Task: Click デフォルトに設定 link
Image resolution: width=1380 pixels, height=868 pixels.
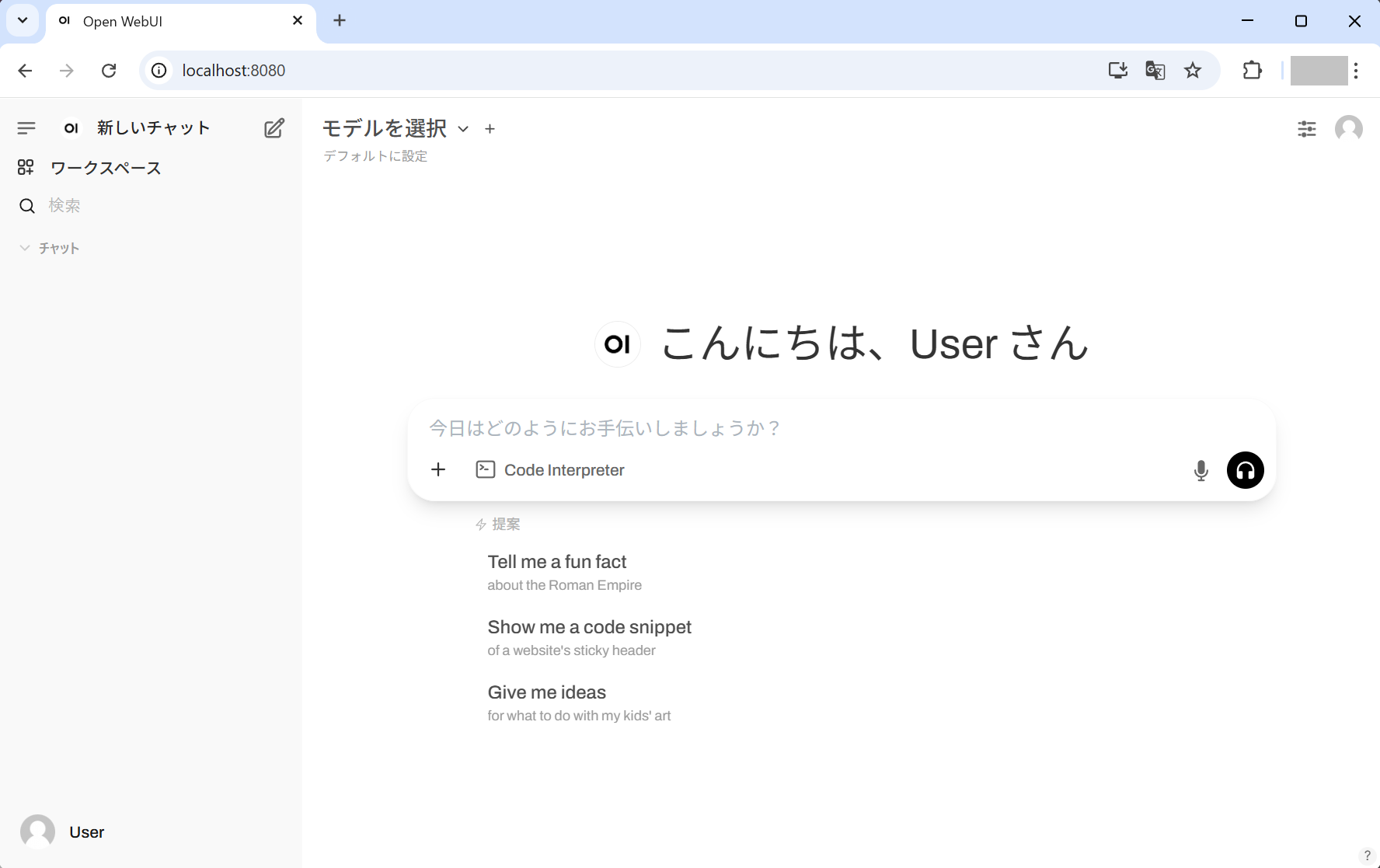Action: [375, 156]
